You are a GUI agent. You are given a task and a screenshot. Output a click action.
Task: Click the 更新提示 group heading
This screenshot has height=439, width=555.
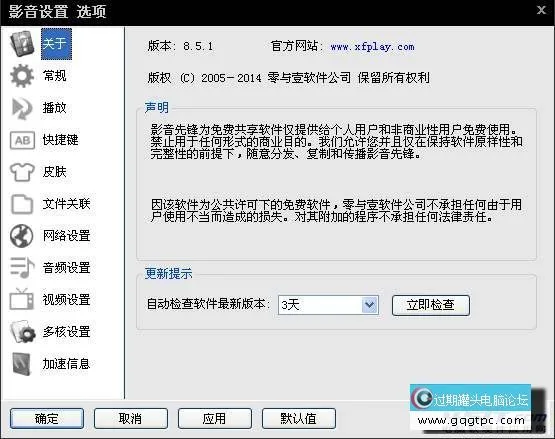tap(168, 274)
